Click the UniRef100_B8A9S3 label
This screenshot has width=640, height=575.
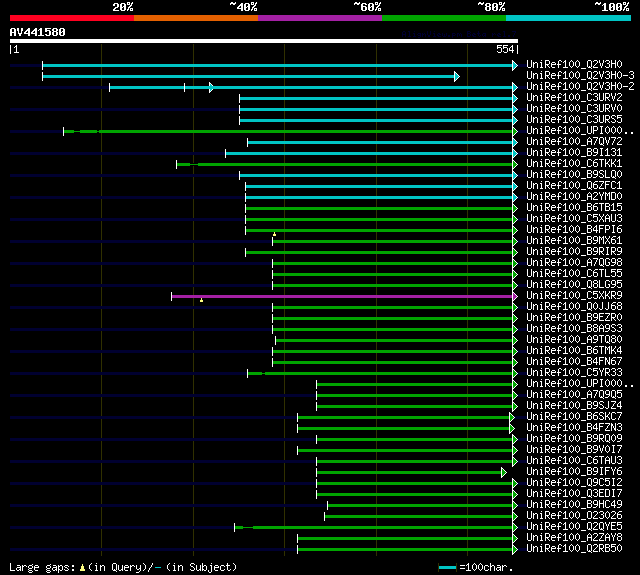(574, 329)
